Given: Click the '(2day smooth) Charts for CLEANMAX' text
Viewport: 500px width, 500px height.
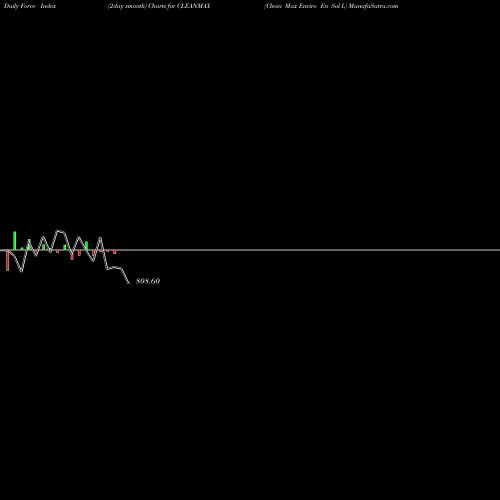Looking at the screenshot, I should 159,6.
